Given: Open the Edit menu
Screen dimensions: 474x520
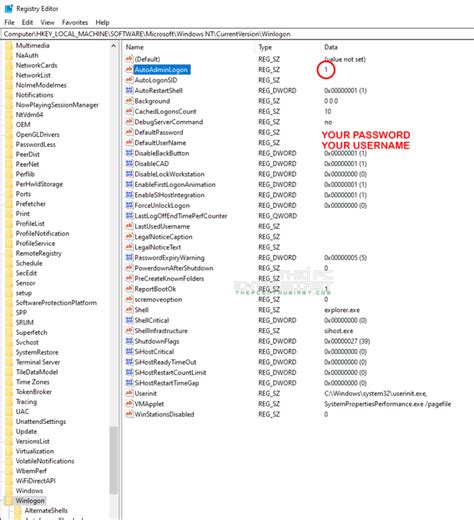Looking at the screenshot, I should [27, 22].
